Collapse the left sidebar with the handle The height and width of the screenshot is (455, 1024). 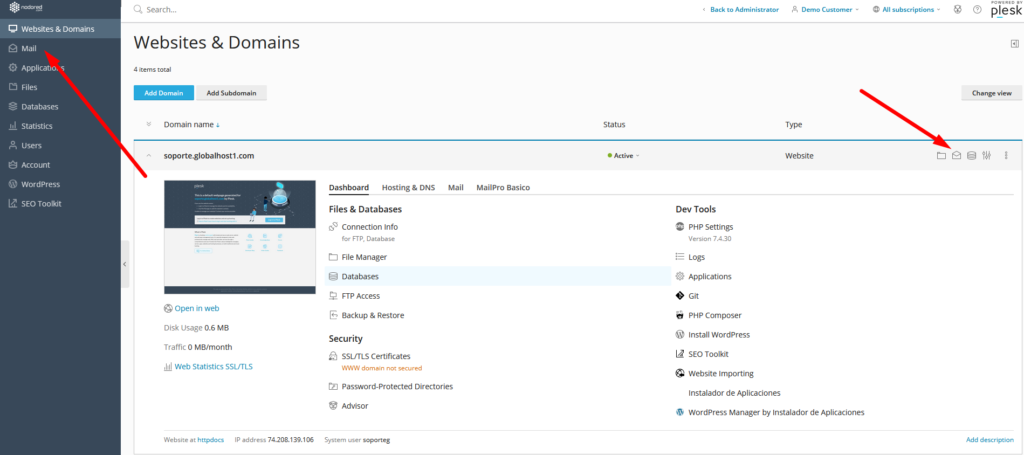pos(125,263)
